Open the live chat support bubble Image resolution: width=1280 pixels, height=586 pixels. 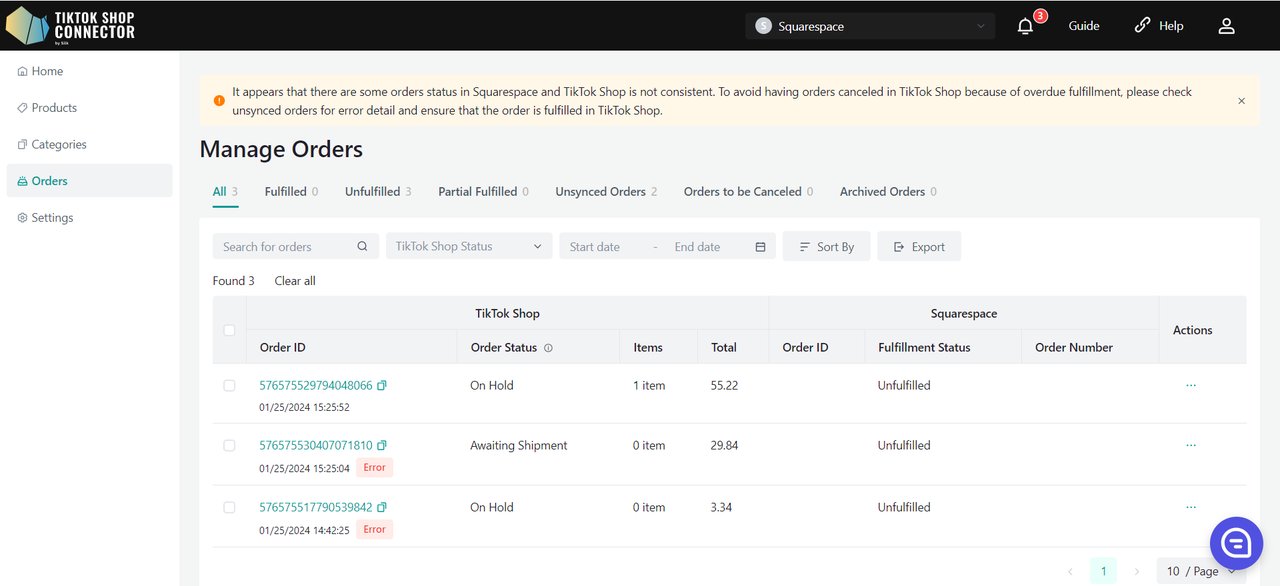(1236, 543)
